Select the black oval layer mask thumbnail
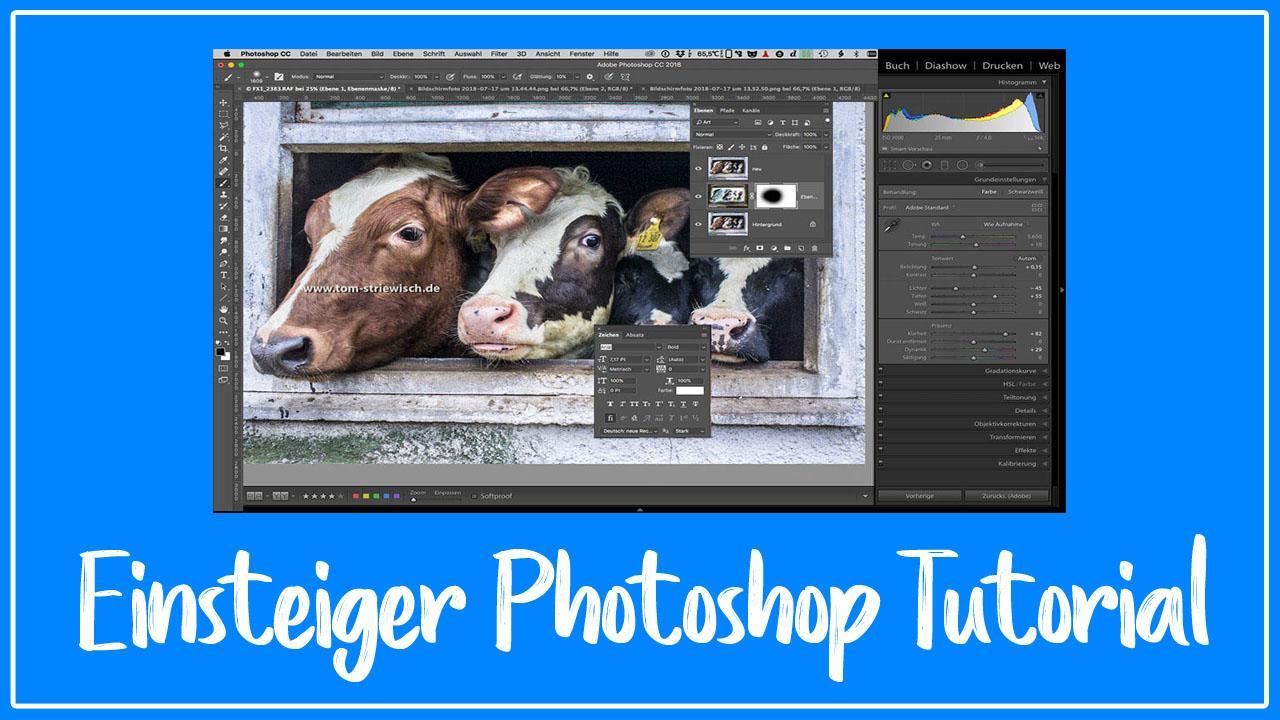This screenshot has height=720, width=1280. (777, 196)
